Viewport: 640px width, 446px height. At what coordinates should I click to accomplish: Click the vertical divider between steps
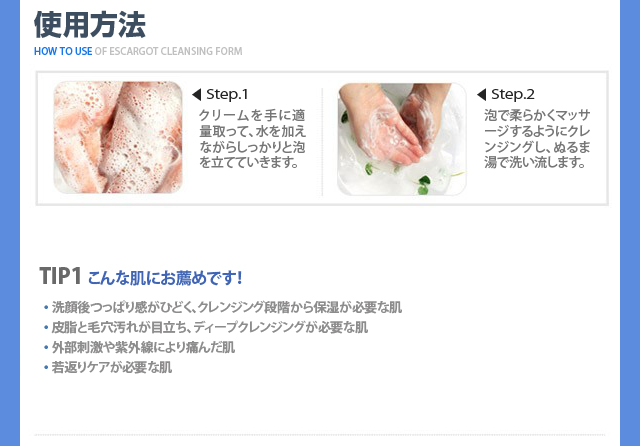(x=322, y=141)
